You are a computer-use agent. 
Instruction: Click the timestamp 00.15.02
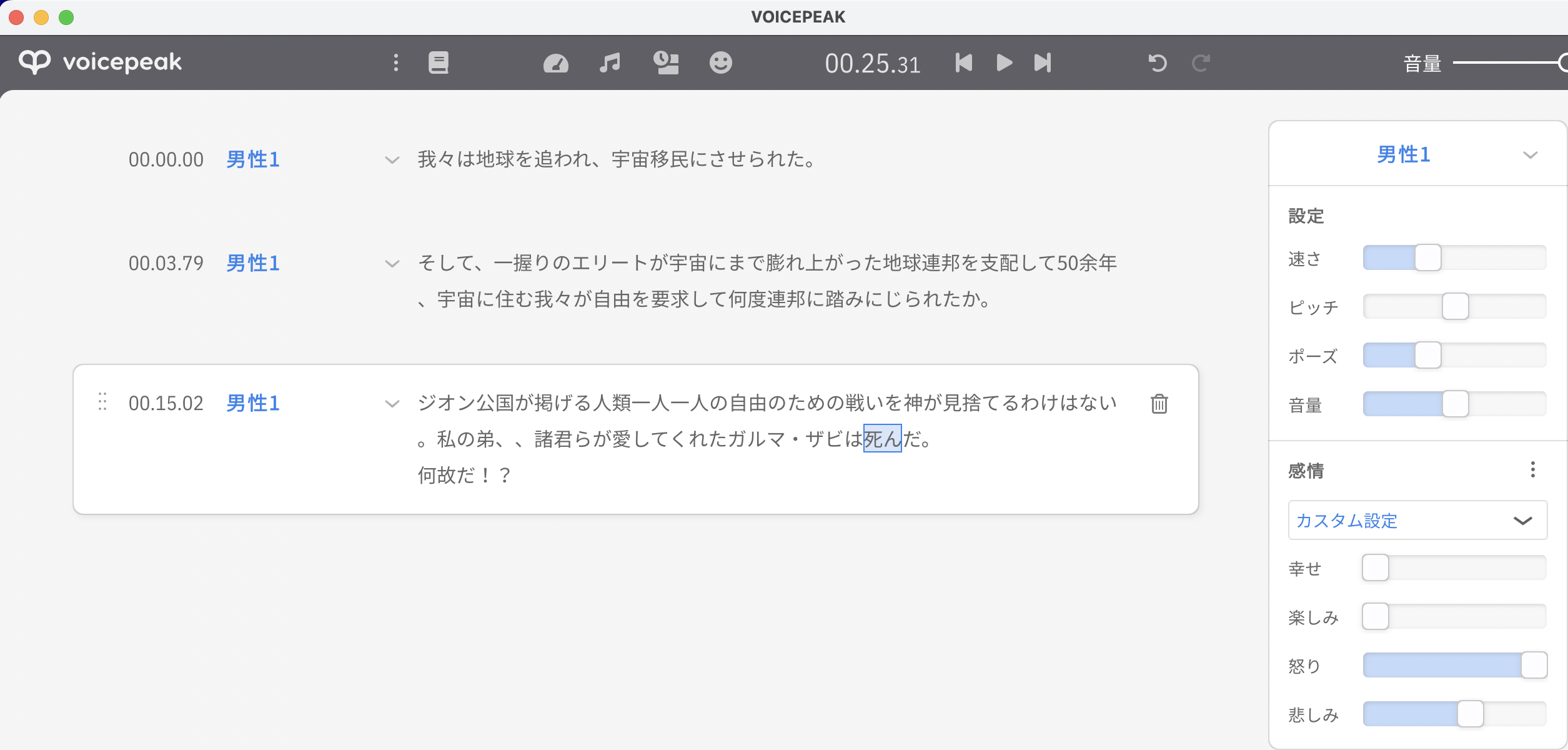pos(166,404)
